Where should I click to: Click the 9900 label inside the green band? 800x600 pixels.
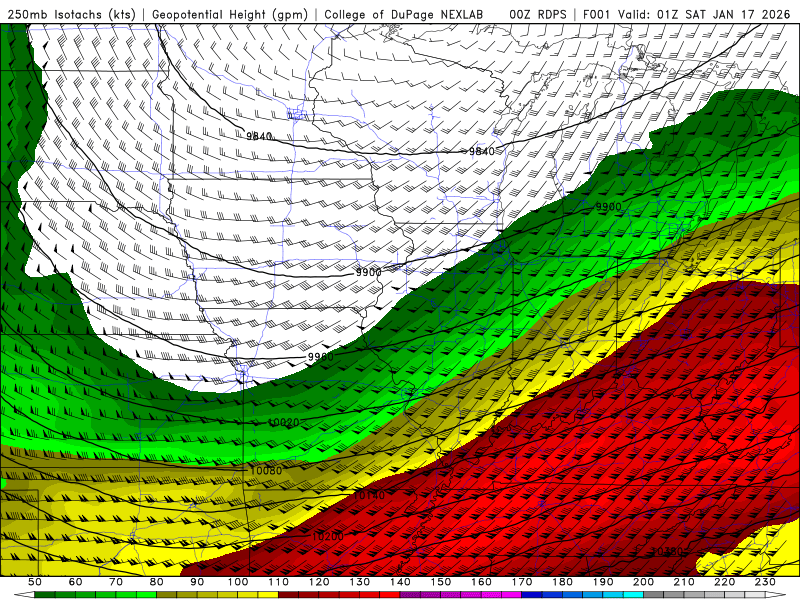(608, 207)
